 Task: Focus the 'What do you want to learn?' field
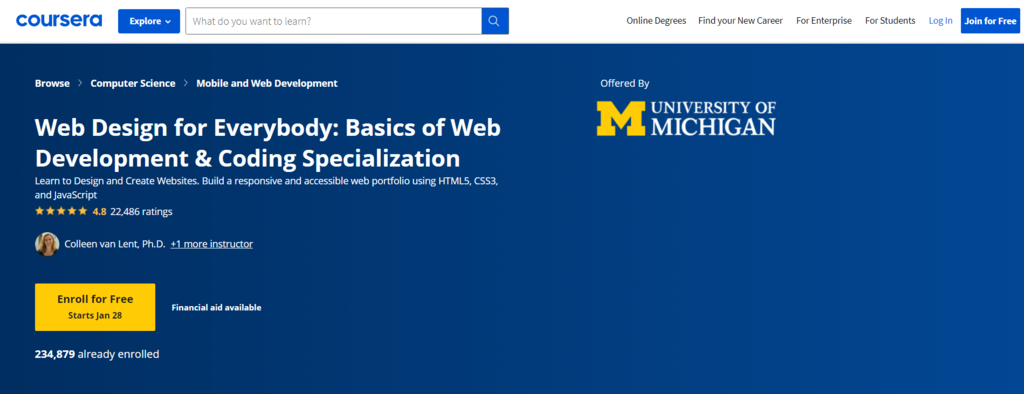[334, 21]
